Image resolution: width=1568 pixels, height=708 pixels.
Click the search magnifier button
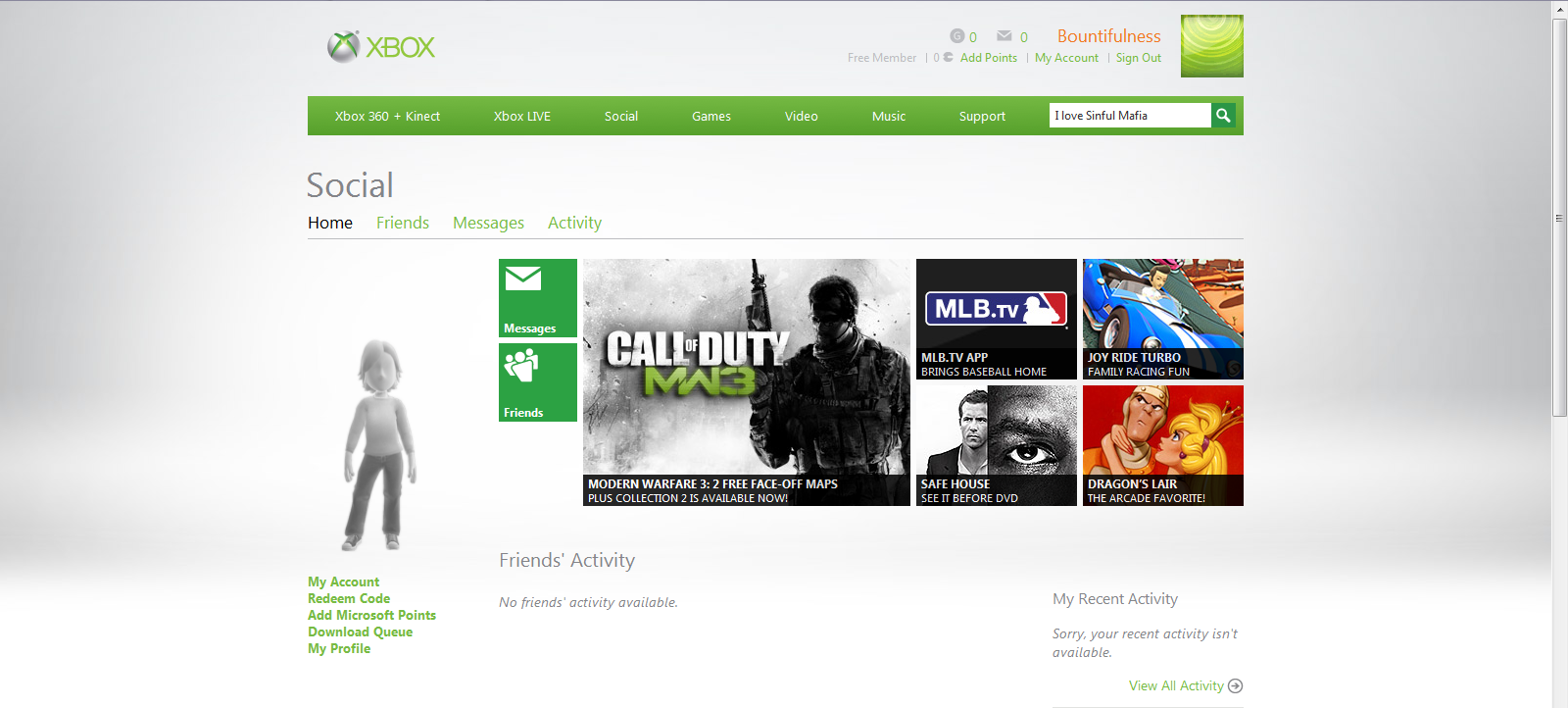click(1223, 116)
